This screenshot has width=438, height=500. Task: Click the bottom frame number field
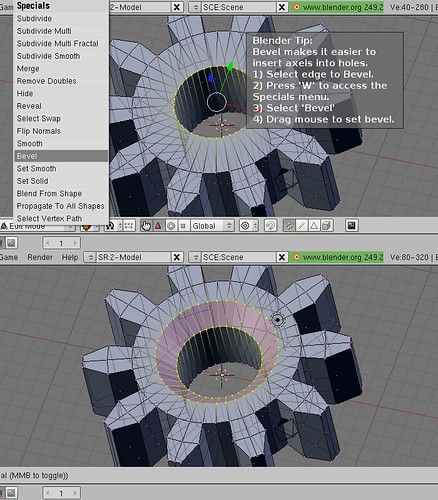61,493
